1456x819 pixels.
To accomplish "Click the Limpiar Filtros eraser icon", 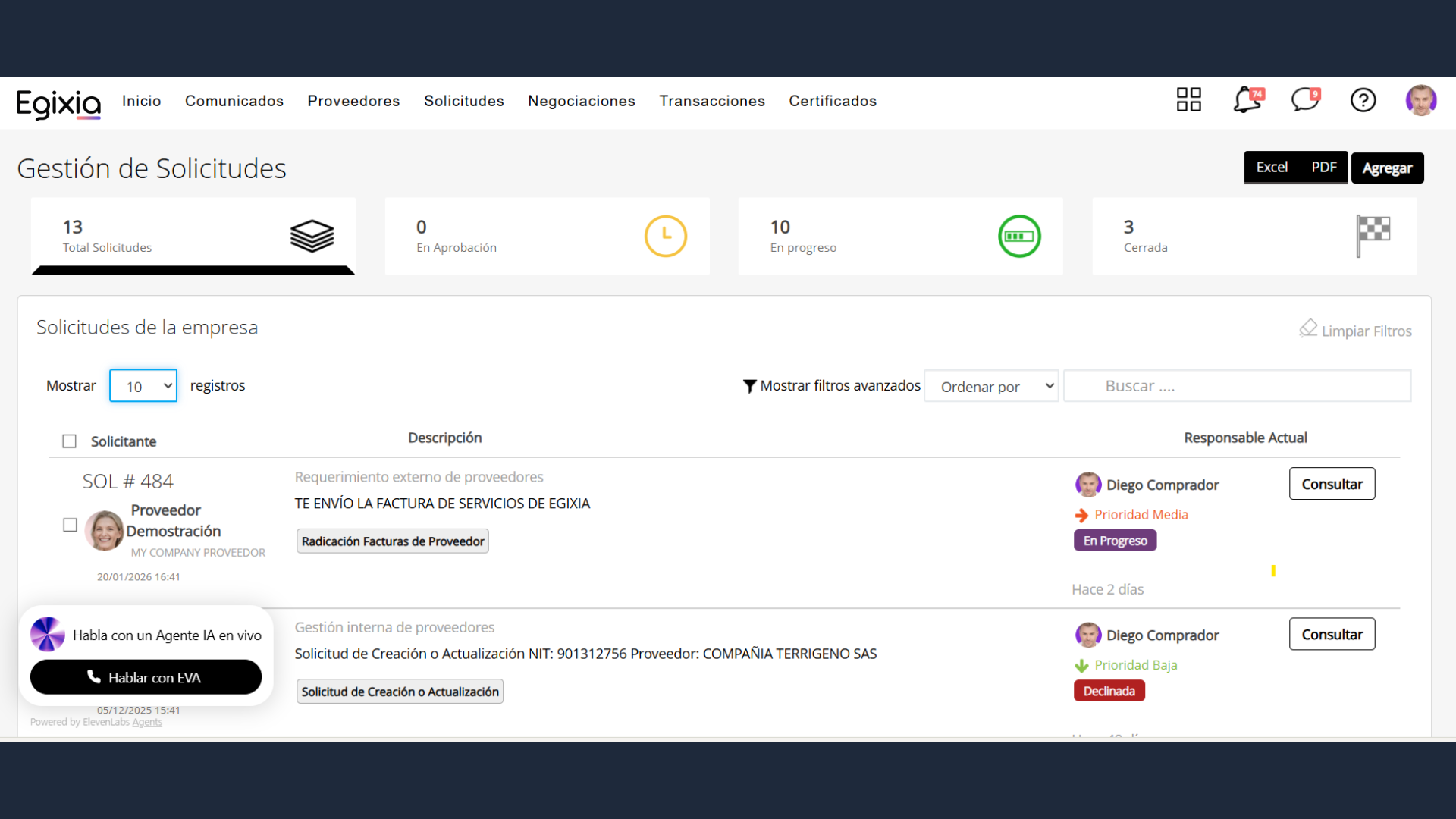I will [x=1308, y=328].
